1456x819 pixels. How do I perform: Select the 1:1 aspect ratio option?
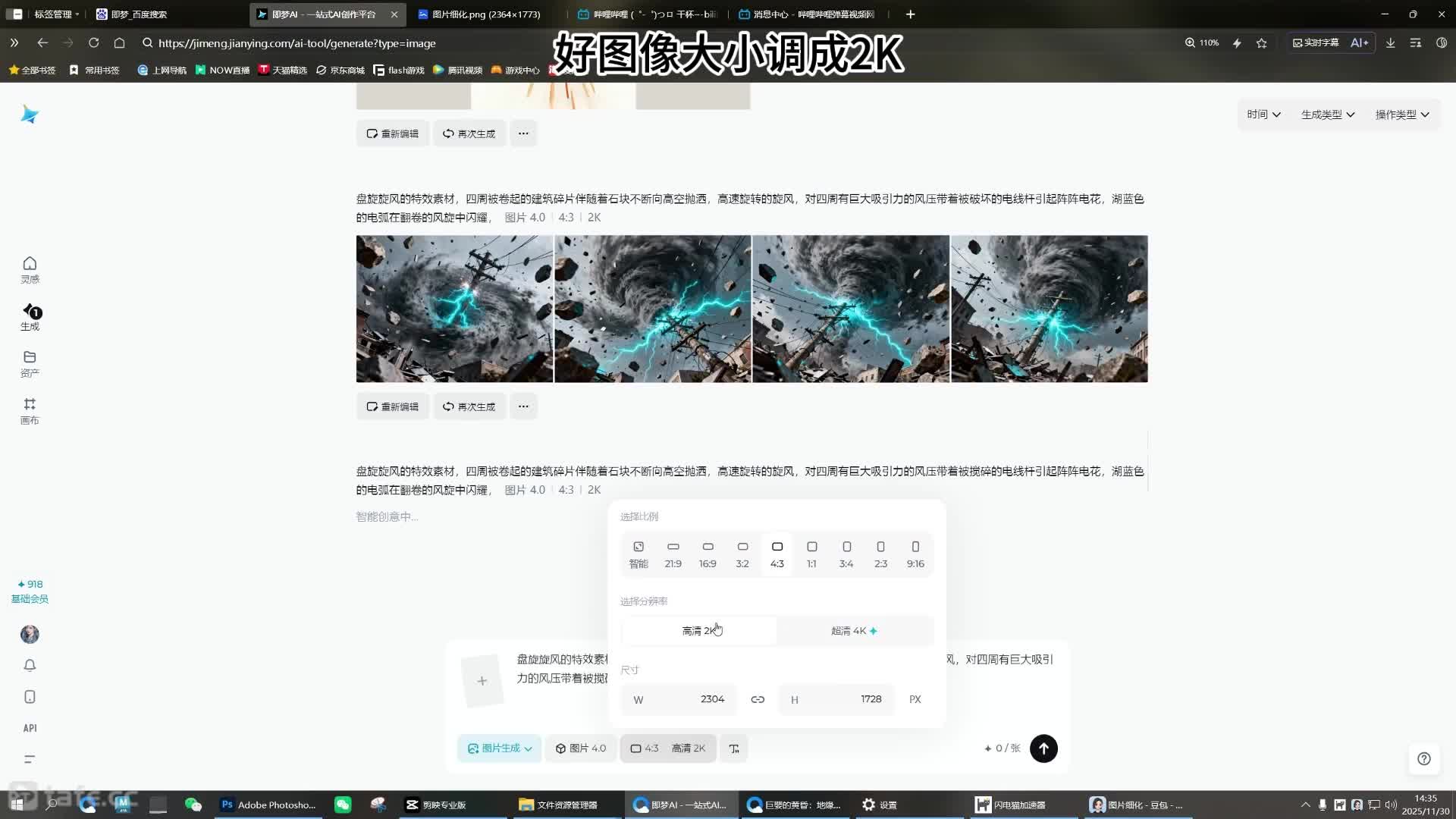811,554
